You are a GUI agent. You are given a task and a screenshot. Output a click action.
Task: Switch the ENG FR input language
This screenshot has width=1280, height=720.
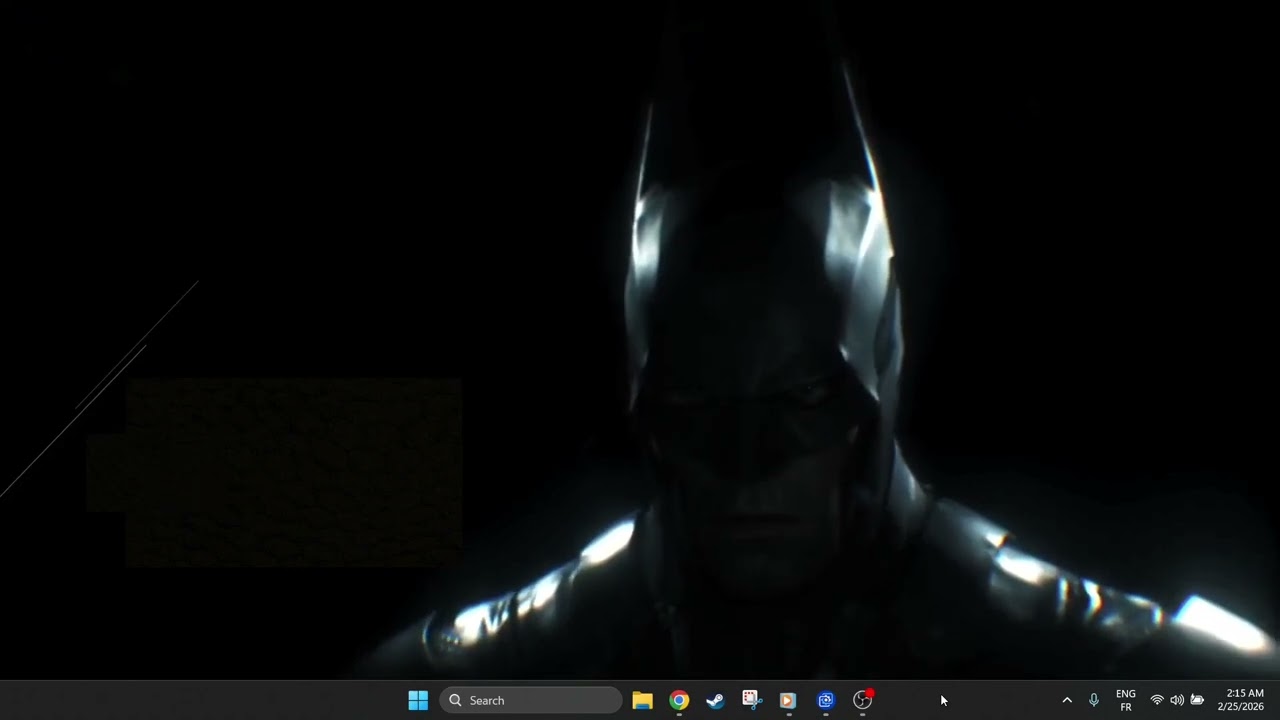click(x=1126, y=700)
